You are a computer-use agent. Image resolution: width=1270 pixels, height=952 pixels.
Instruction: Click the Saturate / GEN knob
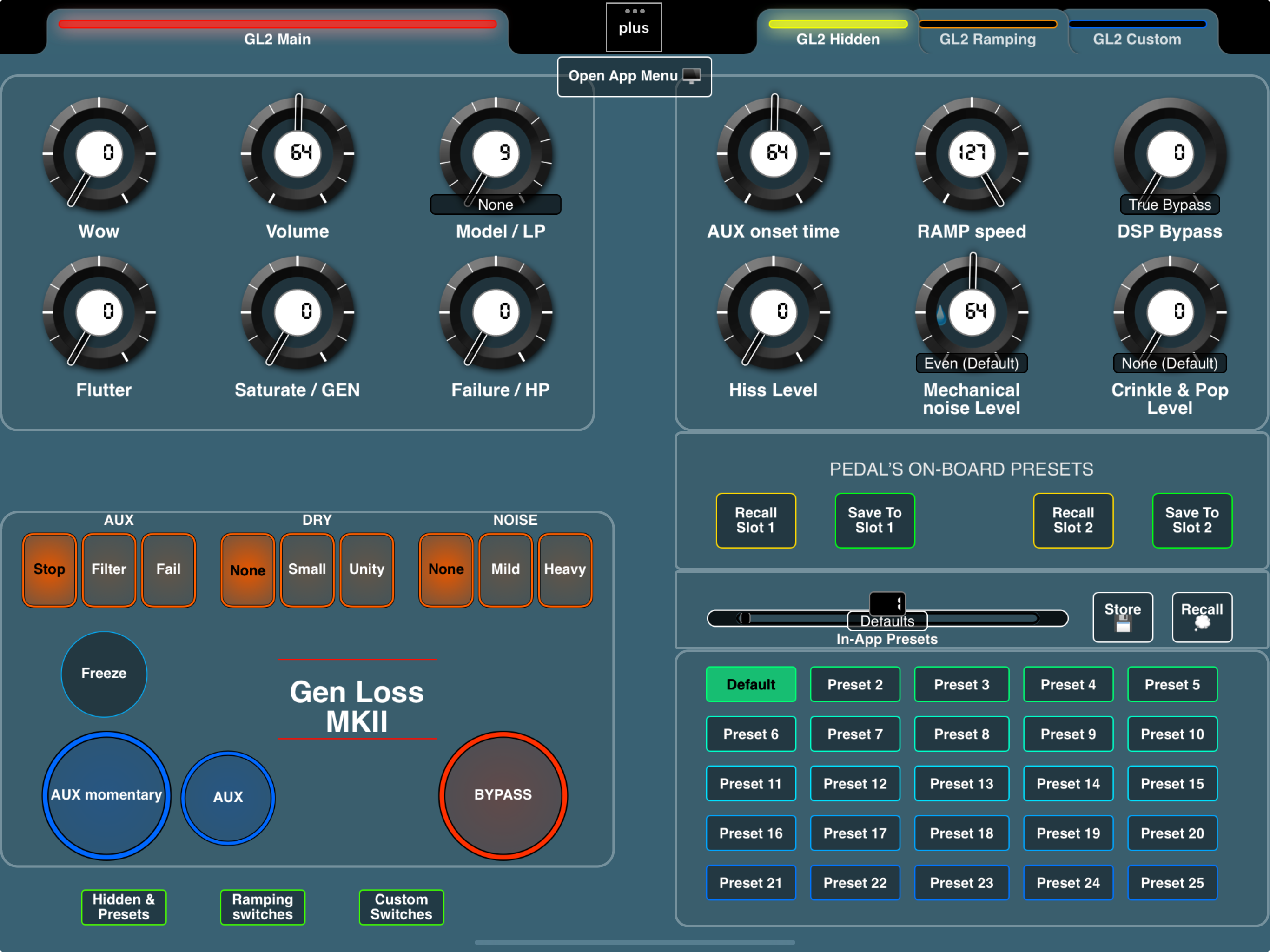298,312
